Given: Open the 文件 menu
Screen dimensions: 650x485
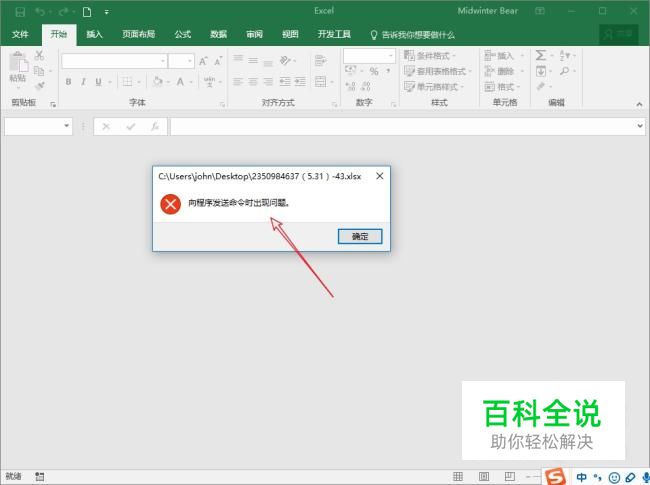Looking at the screenshot, I should 20,34.
